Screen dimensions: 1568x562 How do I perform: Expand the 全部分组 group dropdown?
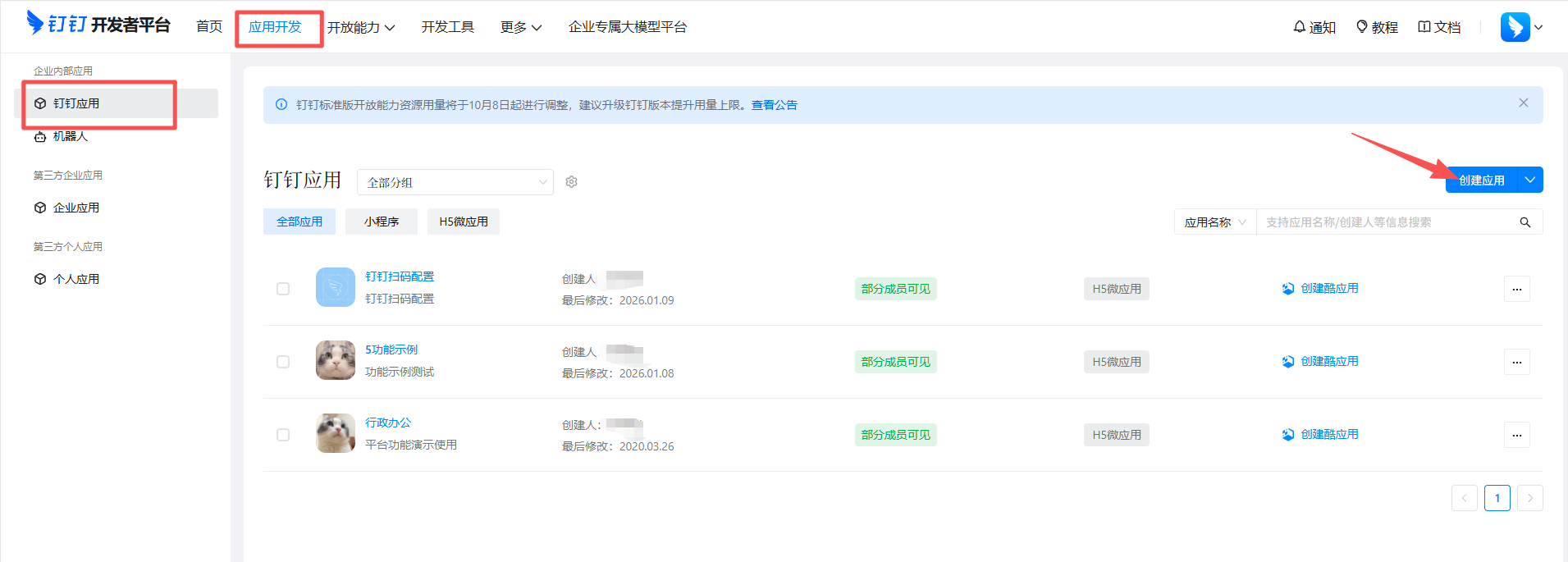coord(455,182)
